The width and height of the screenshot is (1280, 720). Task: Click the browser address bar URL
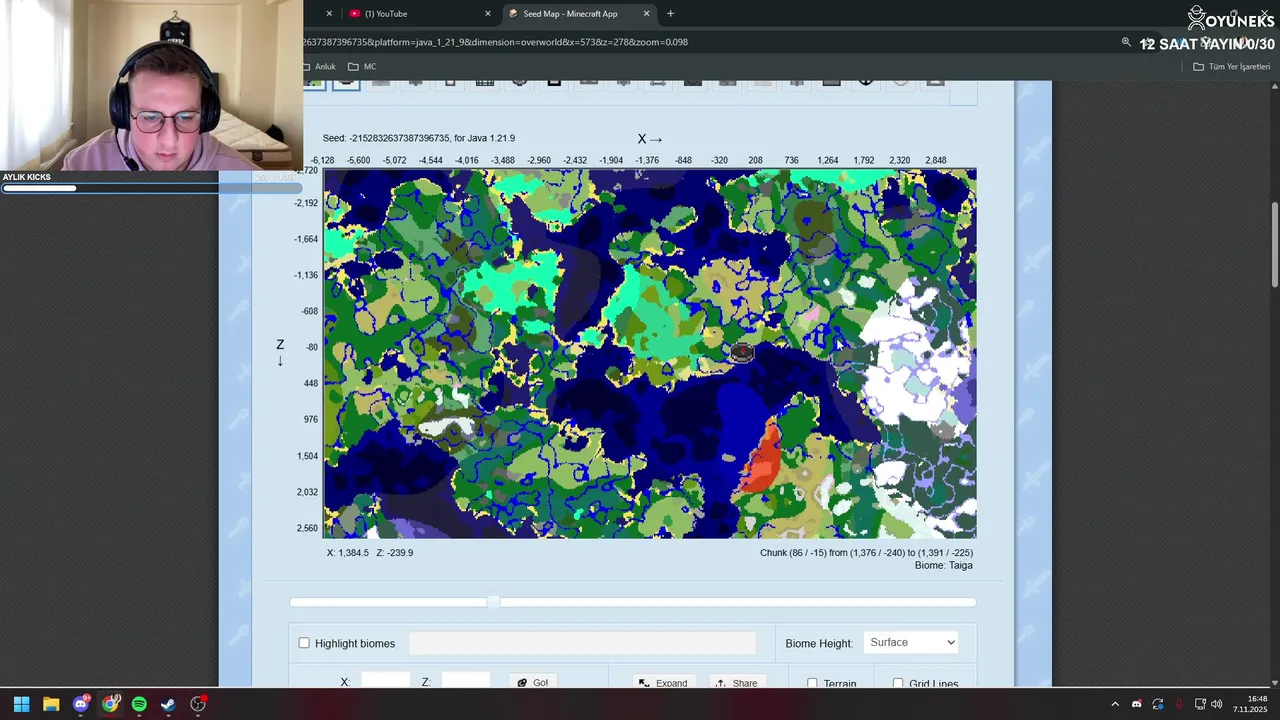click(x=495, y=42)
